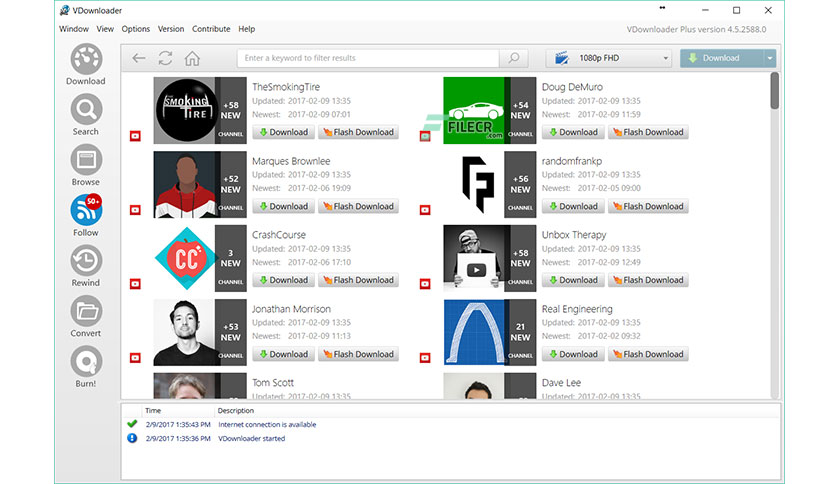Screen dimensions: 836x484
Task: Click the keyword filter input field
Action: [368, 58]
